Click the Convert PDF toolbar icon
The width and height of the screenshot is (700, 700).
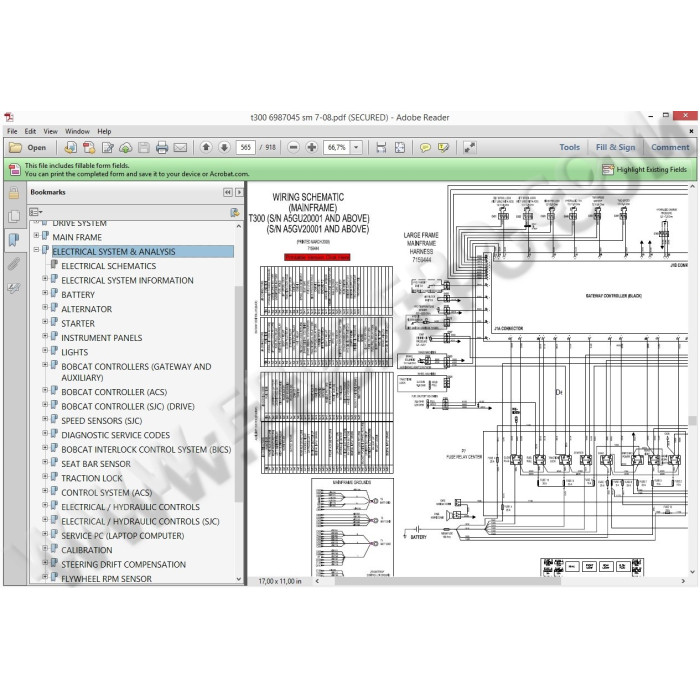[89, 147]
